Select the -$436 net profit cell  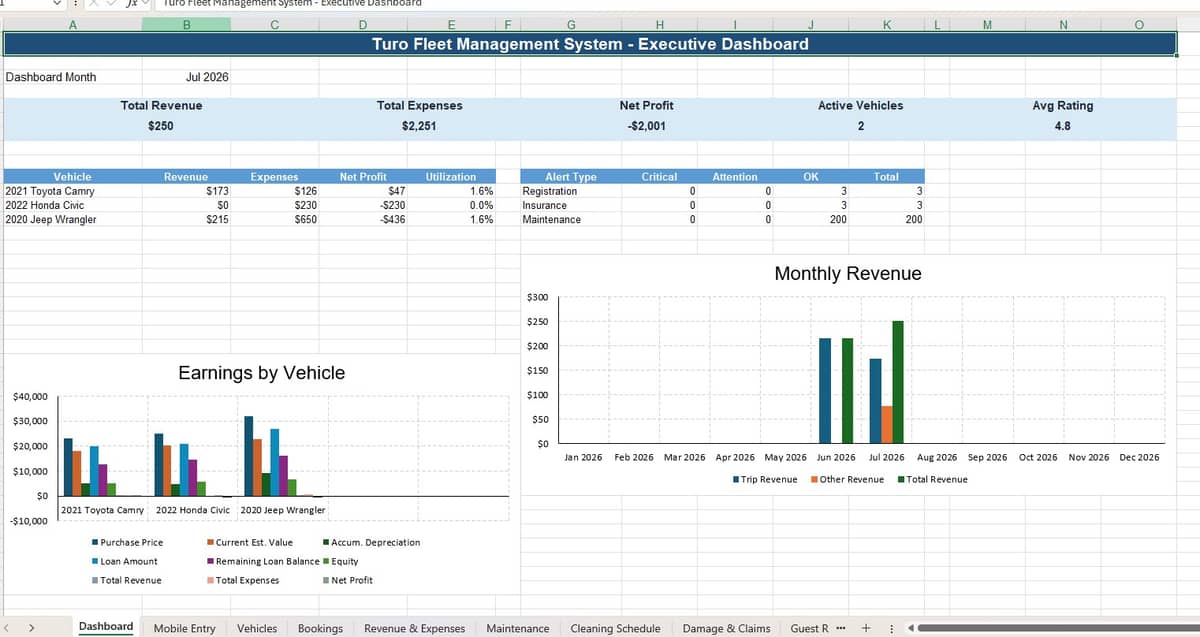(x=363, y=219)
